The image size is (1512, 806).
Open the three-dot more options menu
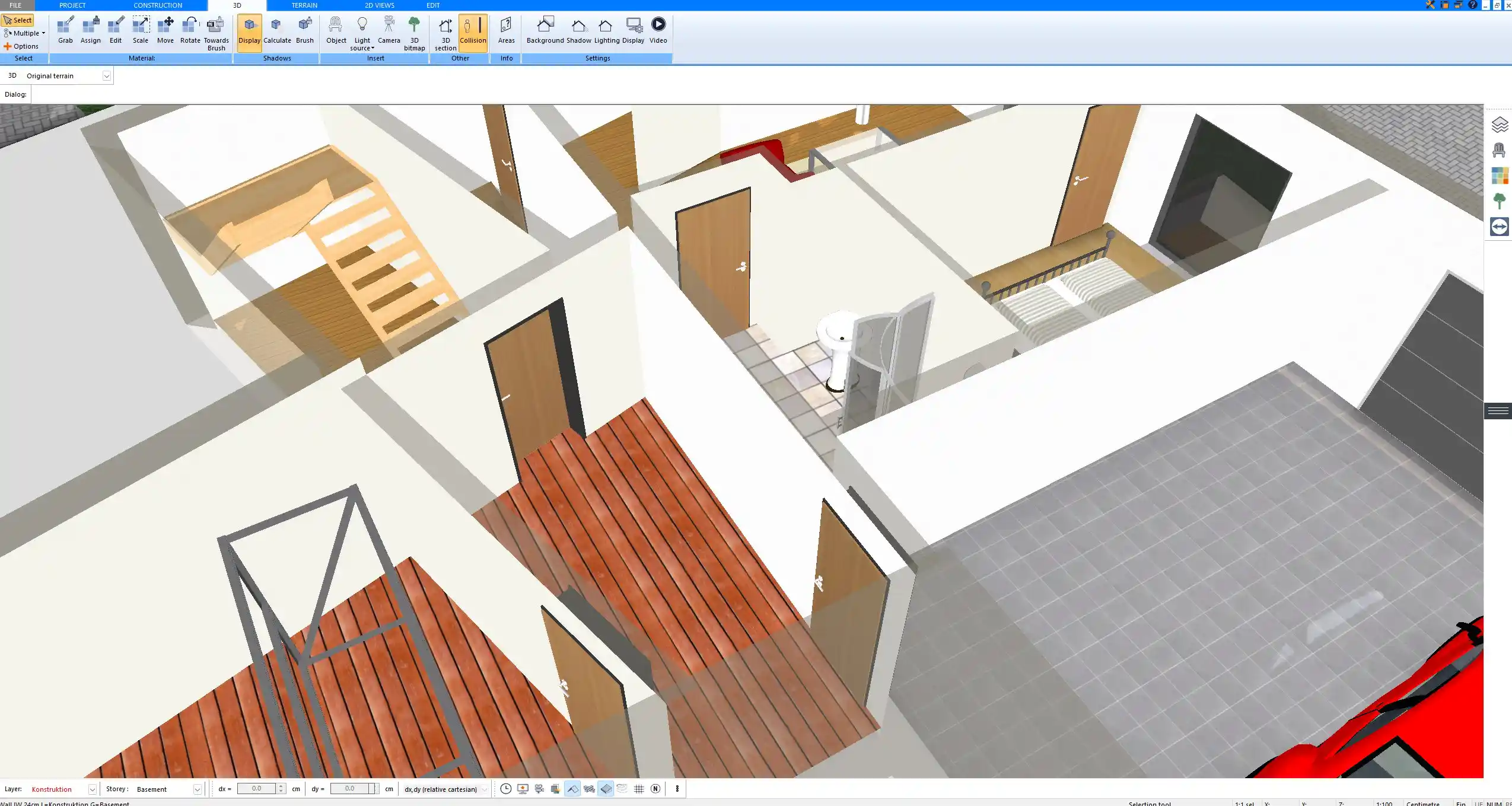tap(677, 789)
